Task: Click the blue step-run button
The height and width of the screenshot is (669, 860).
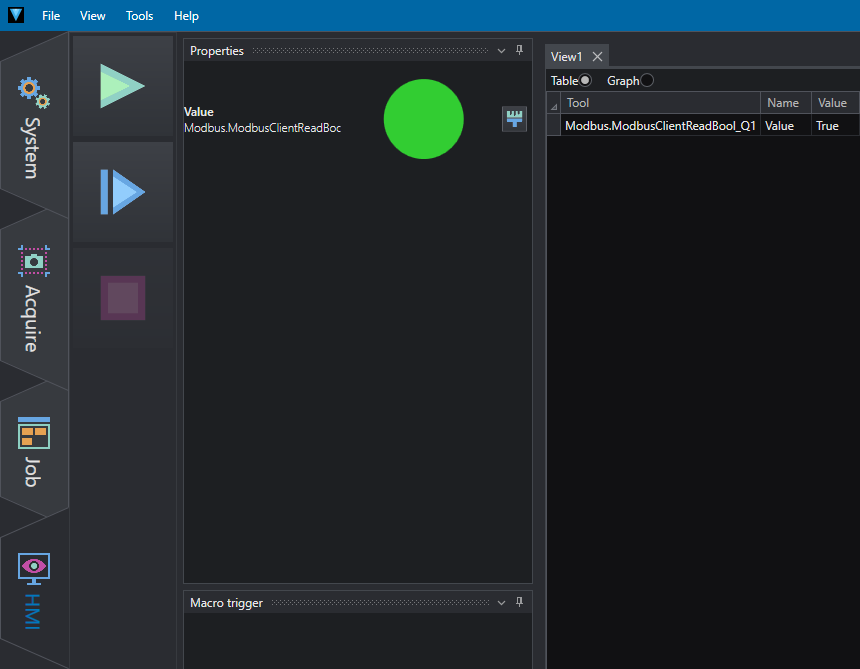Action: point(122,192)
